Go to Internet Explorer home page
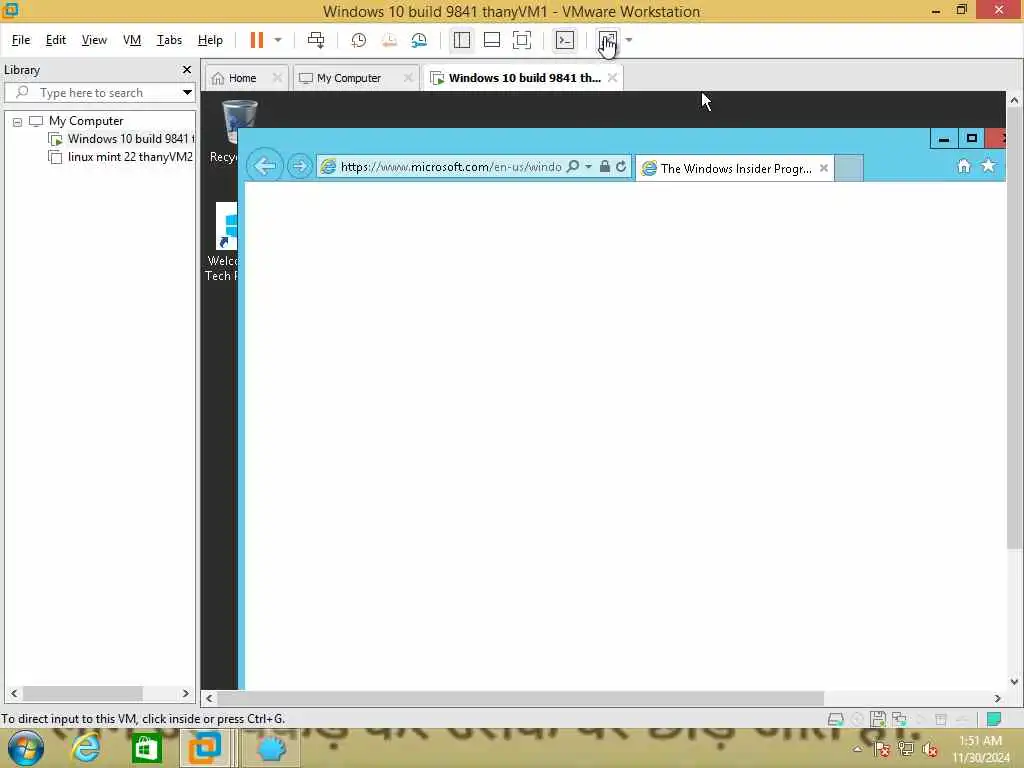1024x768 pixels. (964, 166)
